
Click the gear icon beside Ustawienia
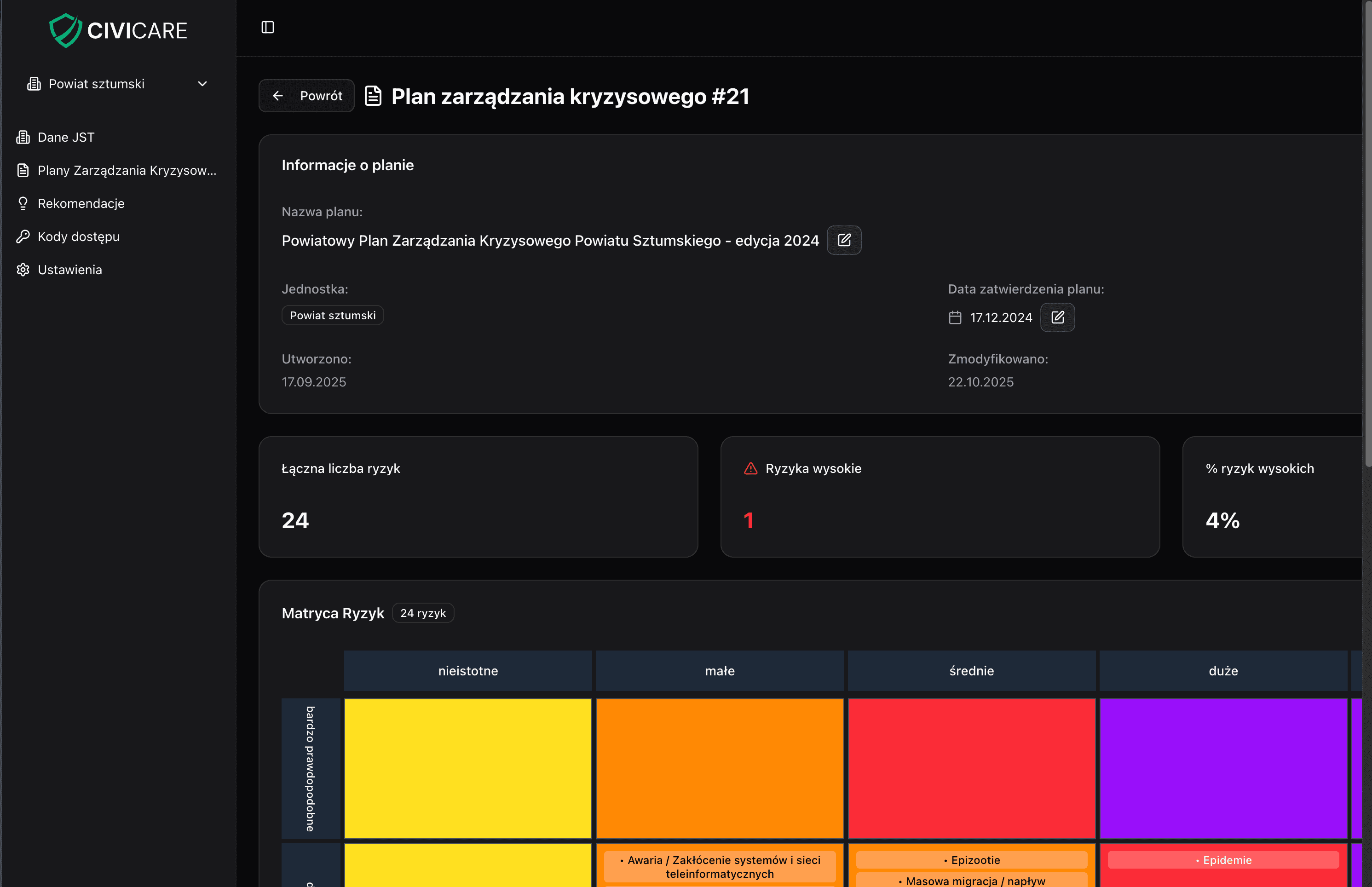(23, 270)
